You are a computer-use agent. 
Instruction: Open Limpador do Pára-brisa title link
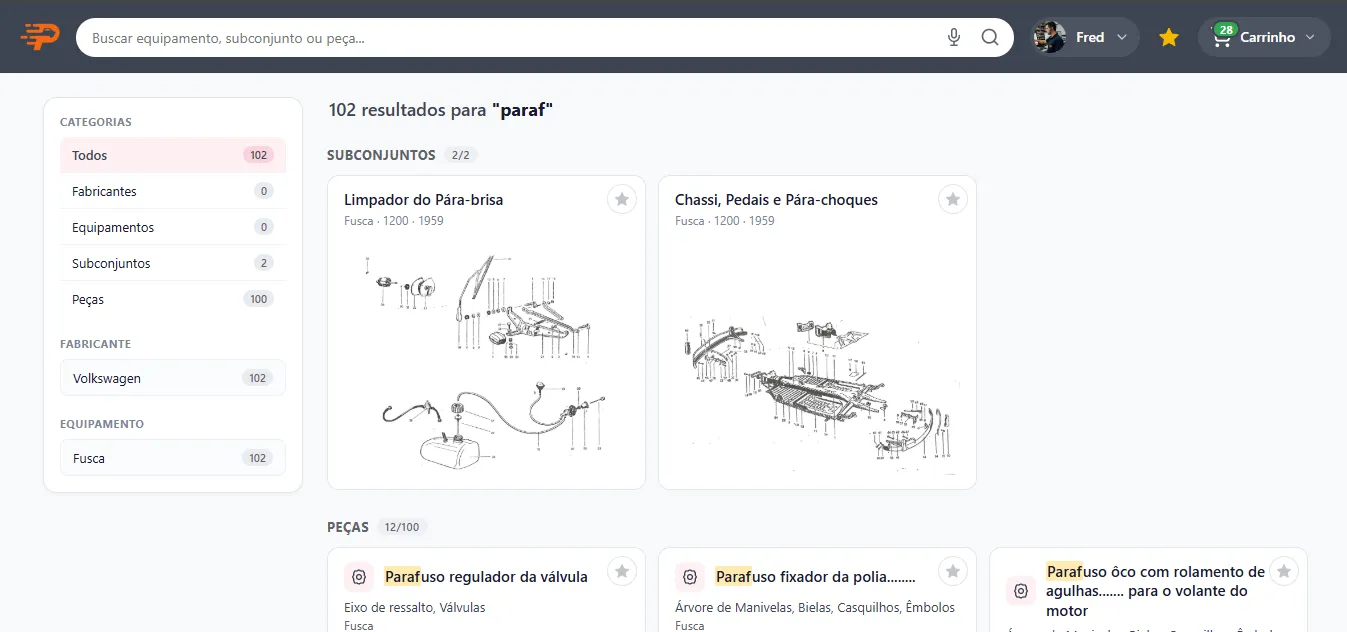(x=424, y=200)
